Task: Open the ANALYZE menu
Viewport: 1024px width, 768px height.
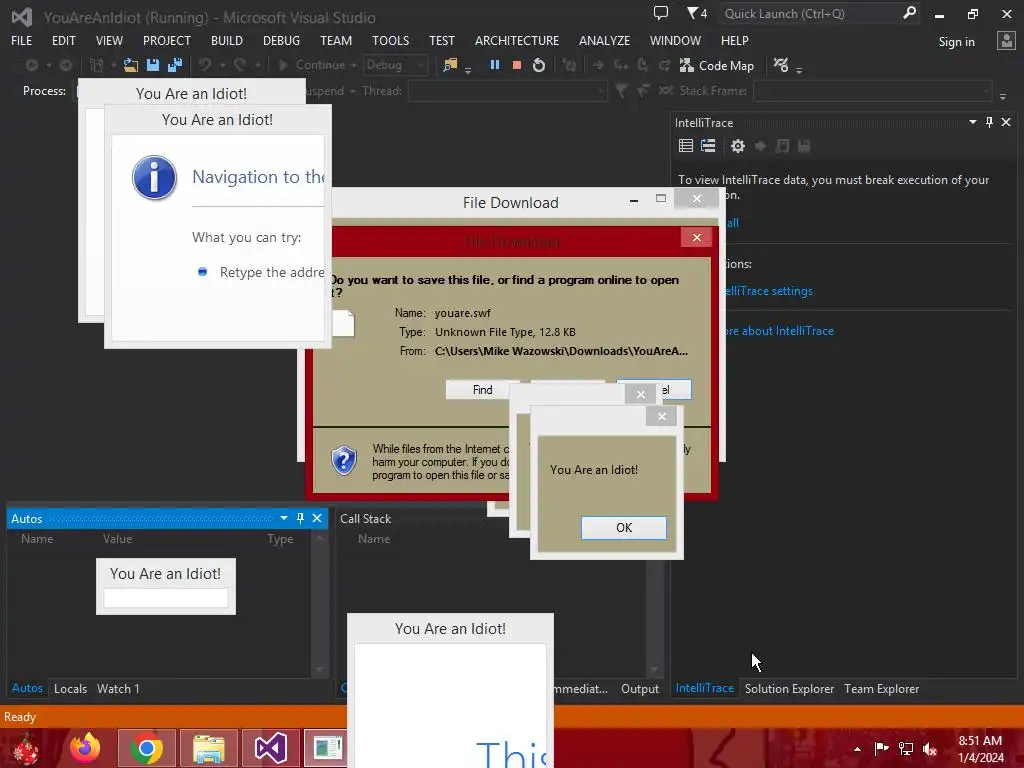Action: pos(604,40)
